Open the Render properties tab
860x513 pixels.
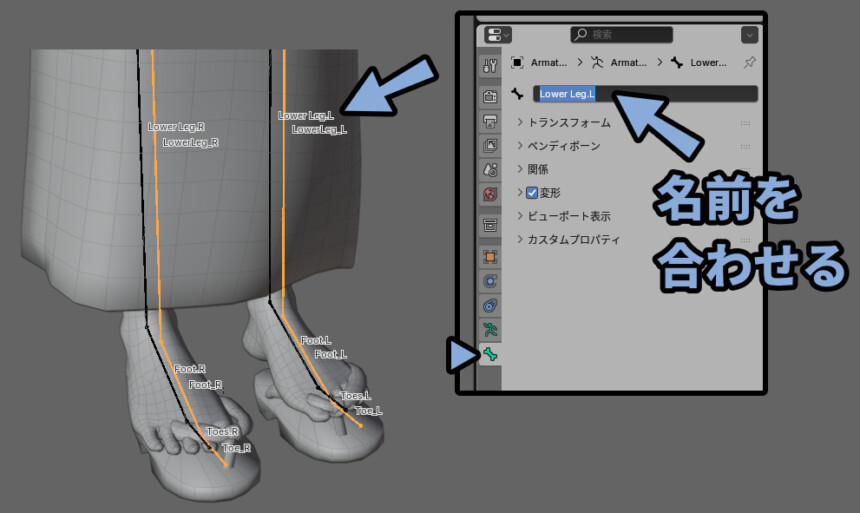click(x=490, y=97)
